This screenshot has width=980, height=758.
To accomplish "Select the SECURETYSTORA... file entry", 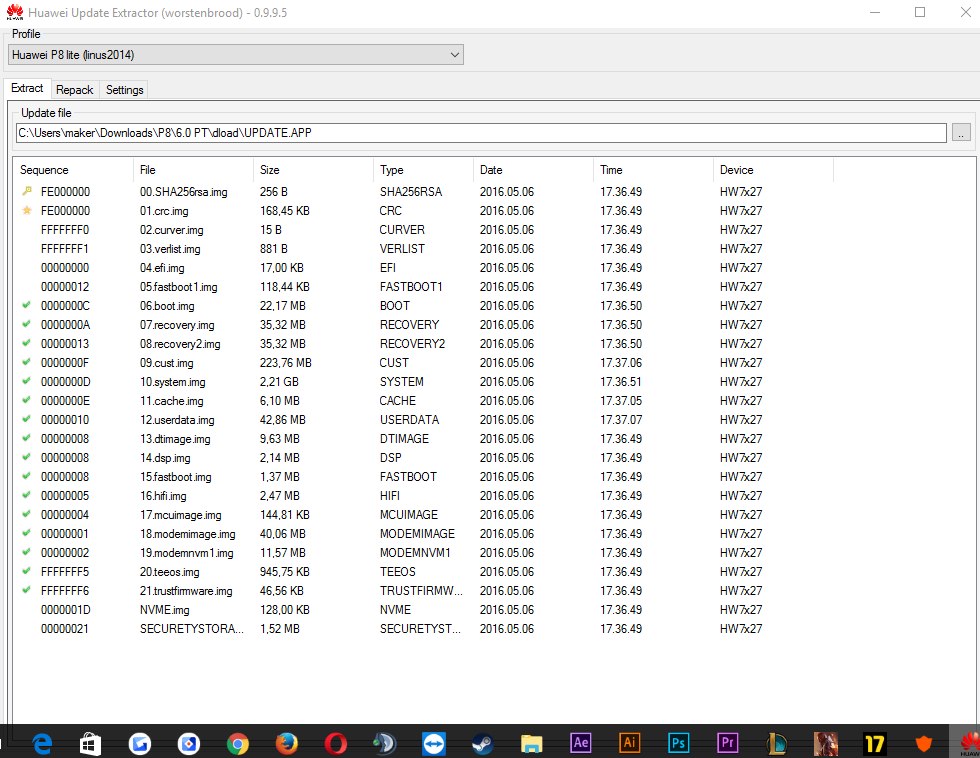I will (x=192, y=629).
